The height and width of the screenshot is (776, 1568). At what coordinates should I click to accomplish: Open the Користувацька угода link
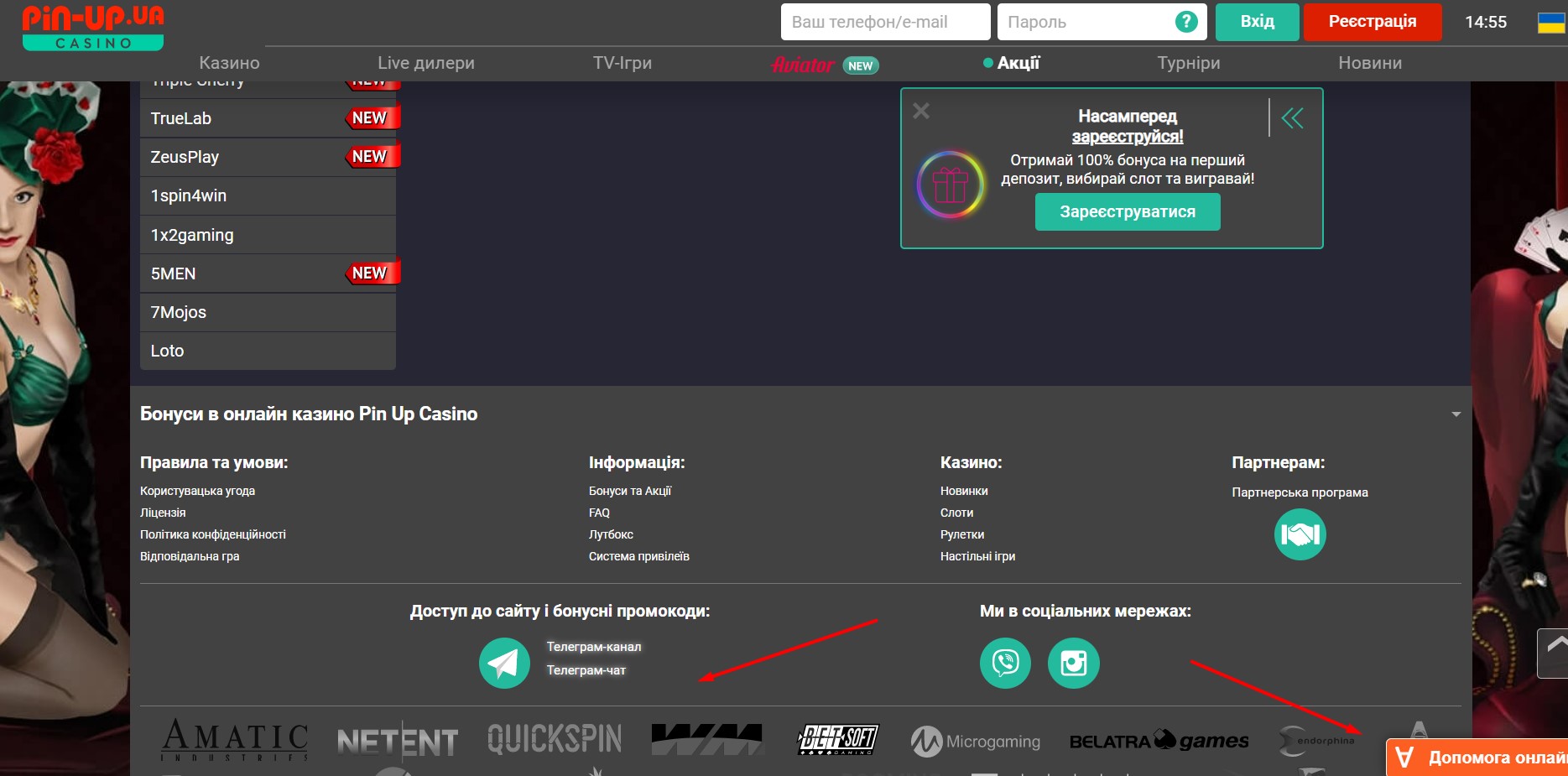point(197,491)
